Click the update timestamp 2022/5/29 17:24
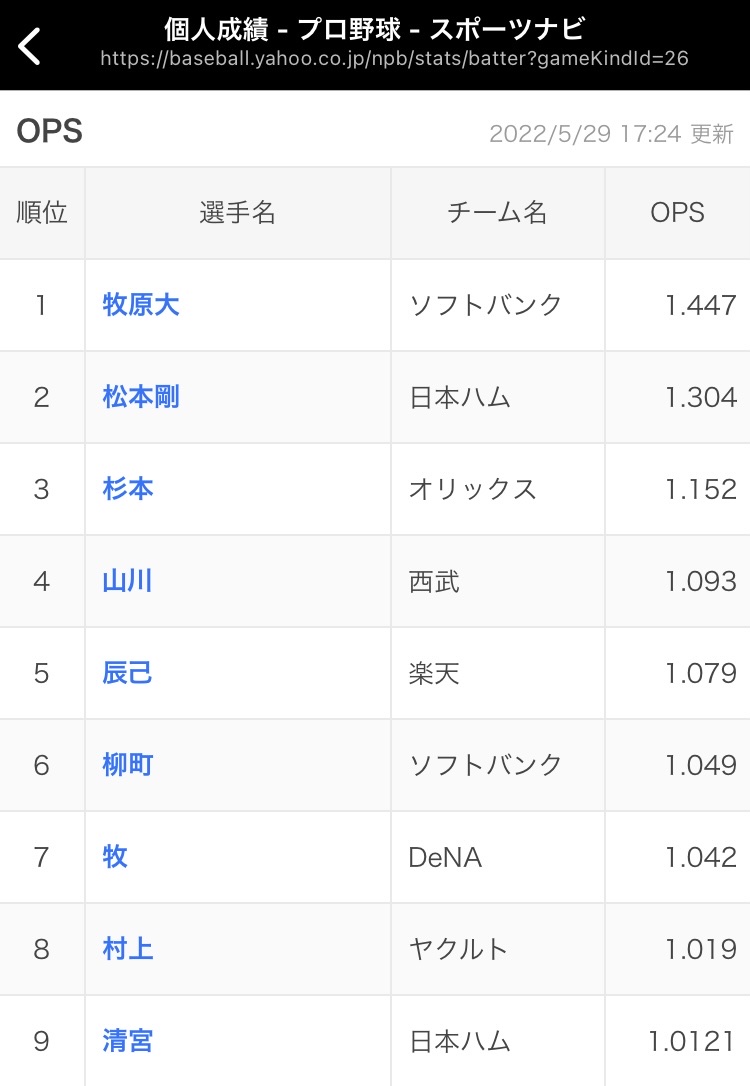 585,134
